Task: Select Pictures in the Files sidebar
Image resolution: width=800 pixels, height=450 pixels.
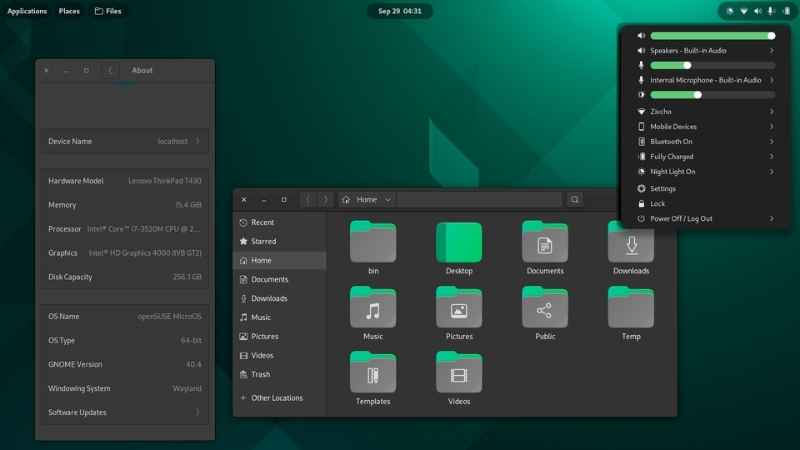Action: pyautogui.click(x=280, y=336)
